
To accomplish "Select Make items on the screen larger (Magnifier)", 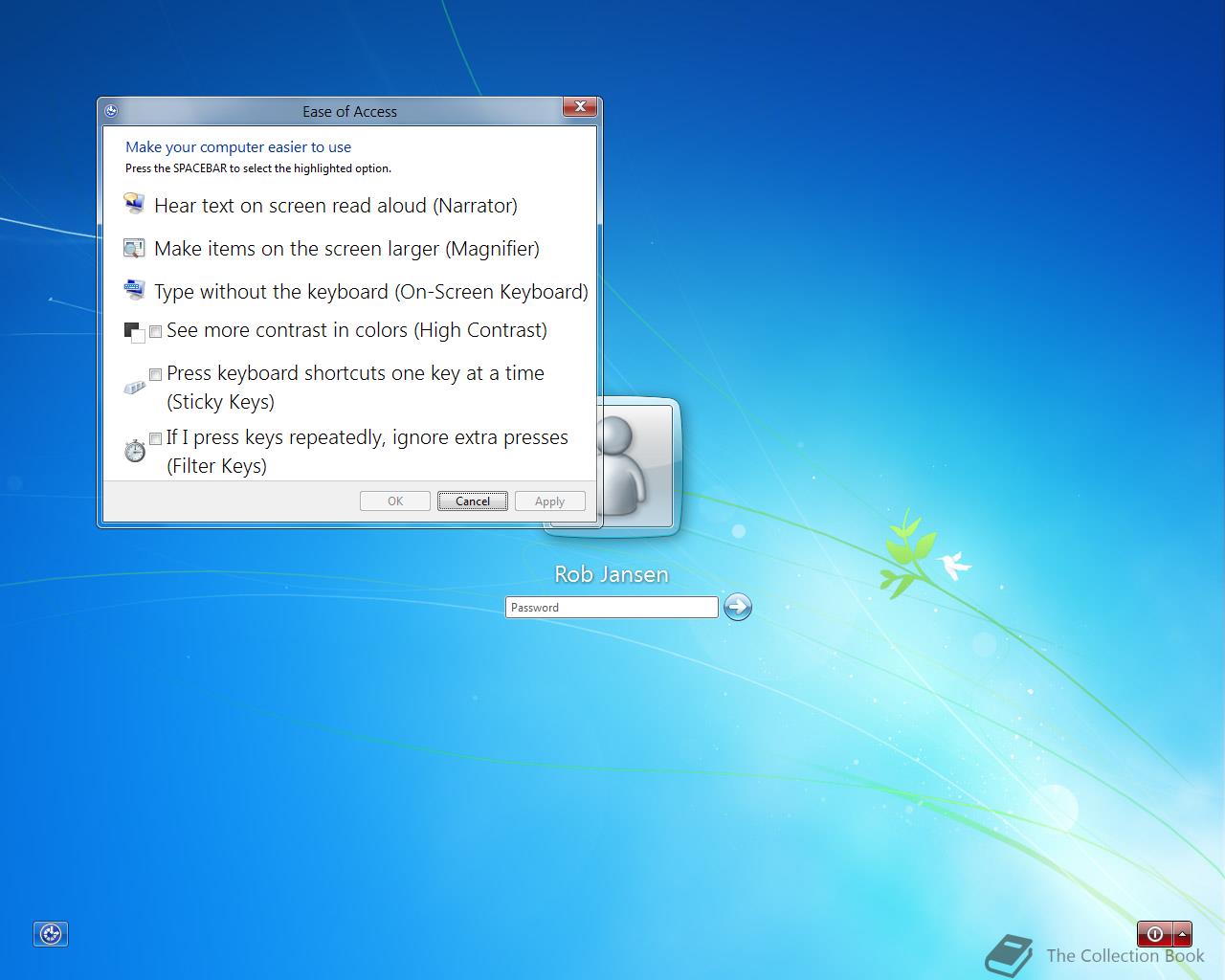I will (x=346, y=249).
